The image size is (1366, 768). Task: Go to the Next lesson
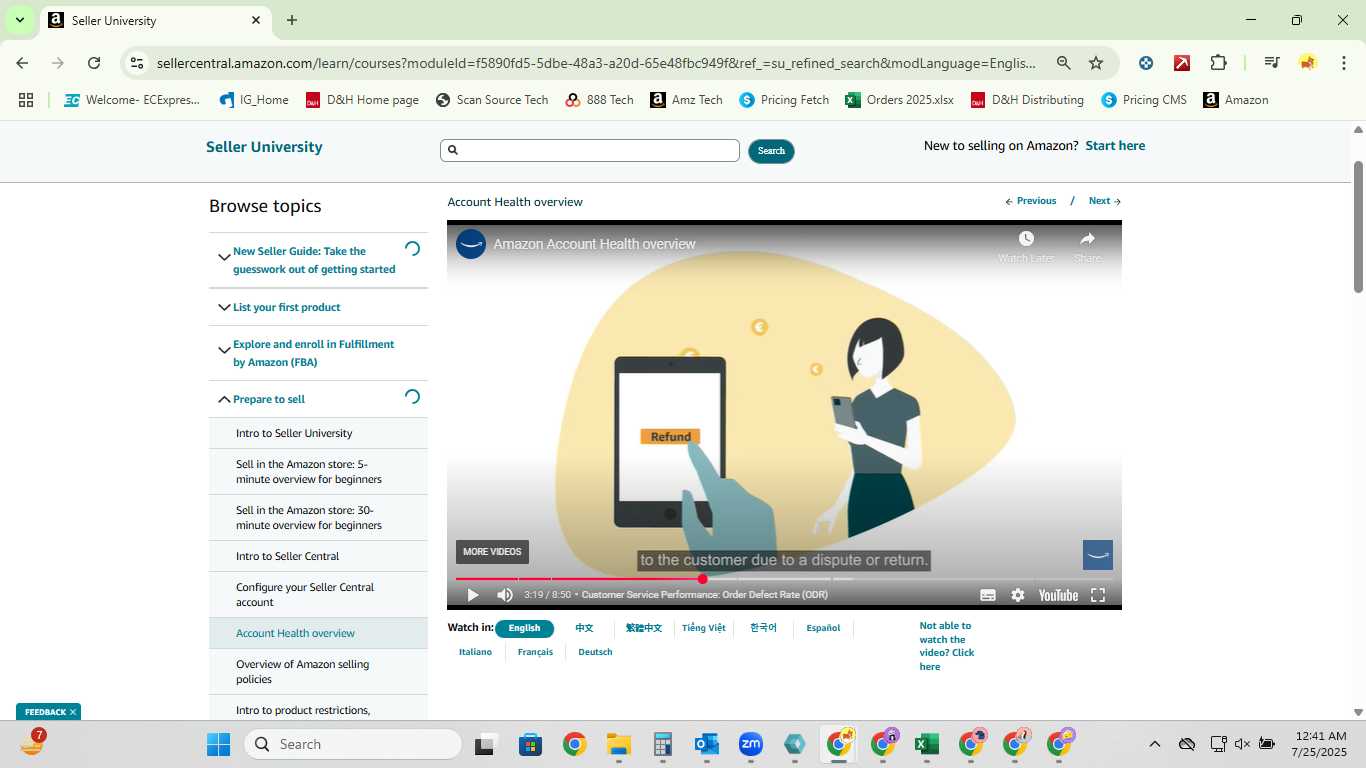click(1105, 201)
